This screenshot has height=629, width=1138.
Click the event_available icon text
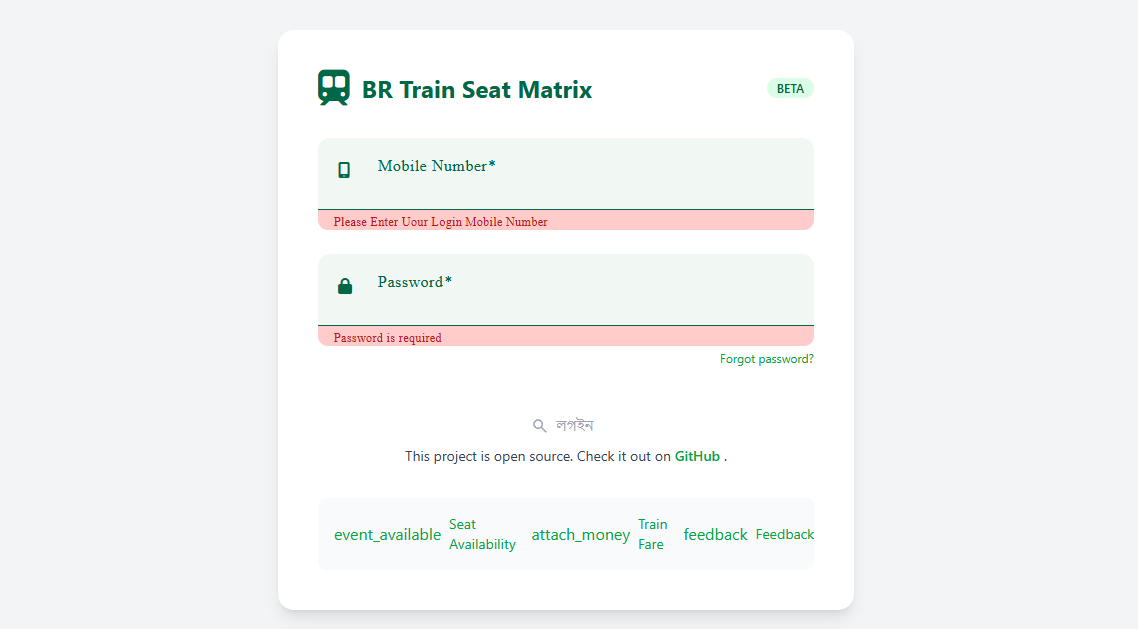[387, 535]
